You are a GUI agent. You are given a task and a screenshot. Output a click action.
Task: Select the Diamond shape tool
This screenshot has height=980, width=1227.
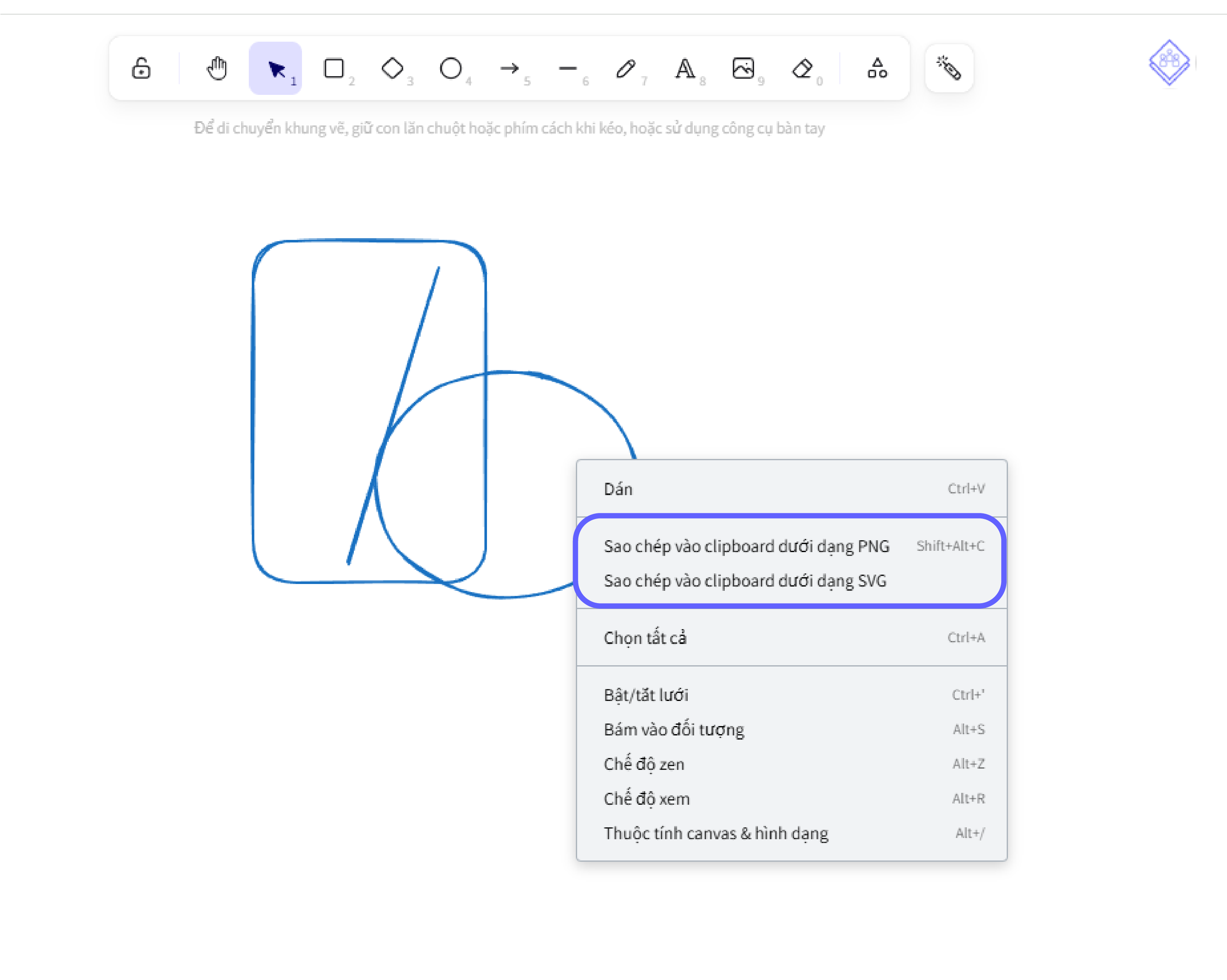point(393,68)
